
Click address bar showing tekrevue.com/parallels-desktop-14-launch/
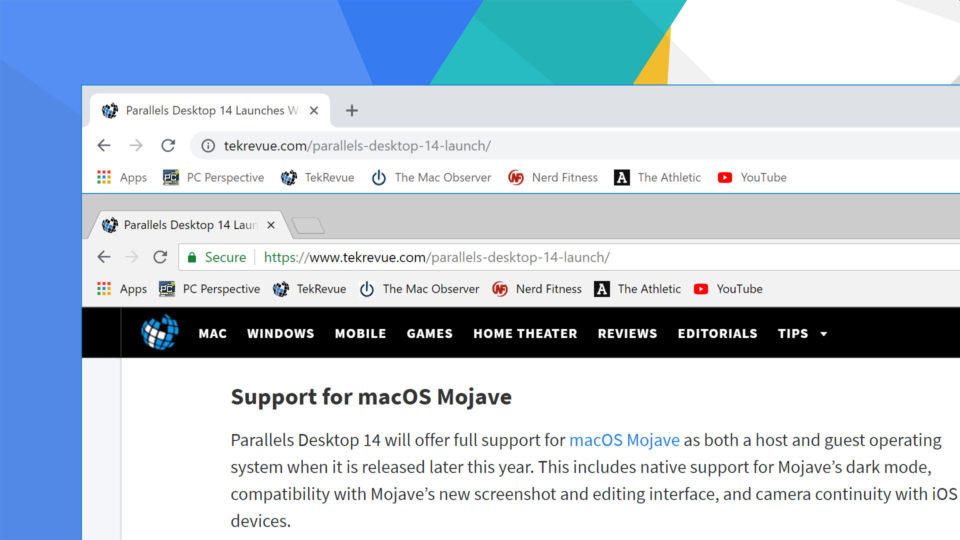576,146
